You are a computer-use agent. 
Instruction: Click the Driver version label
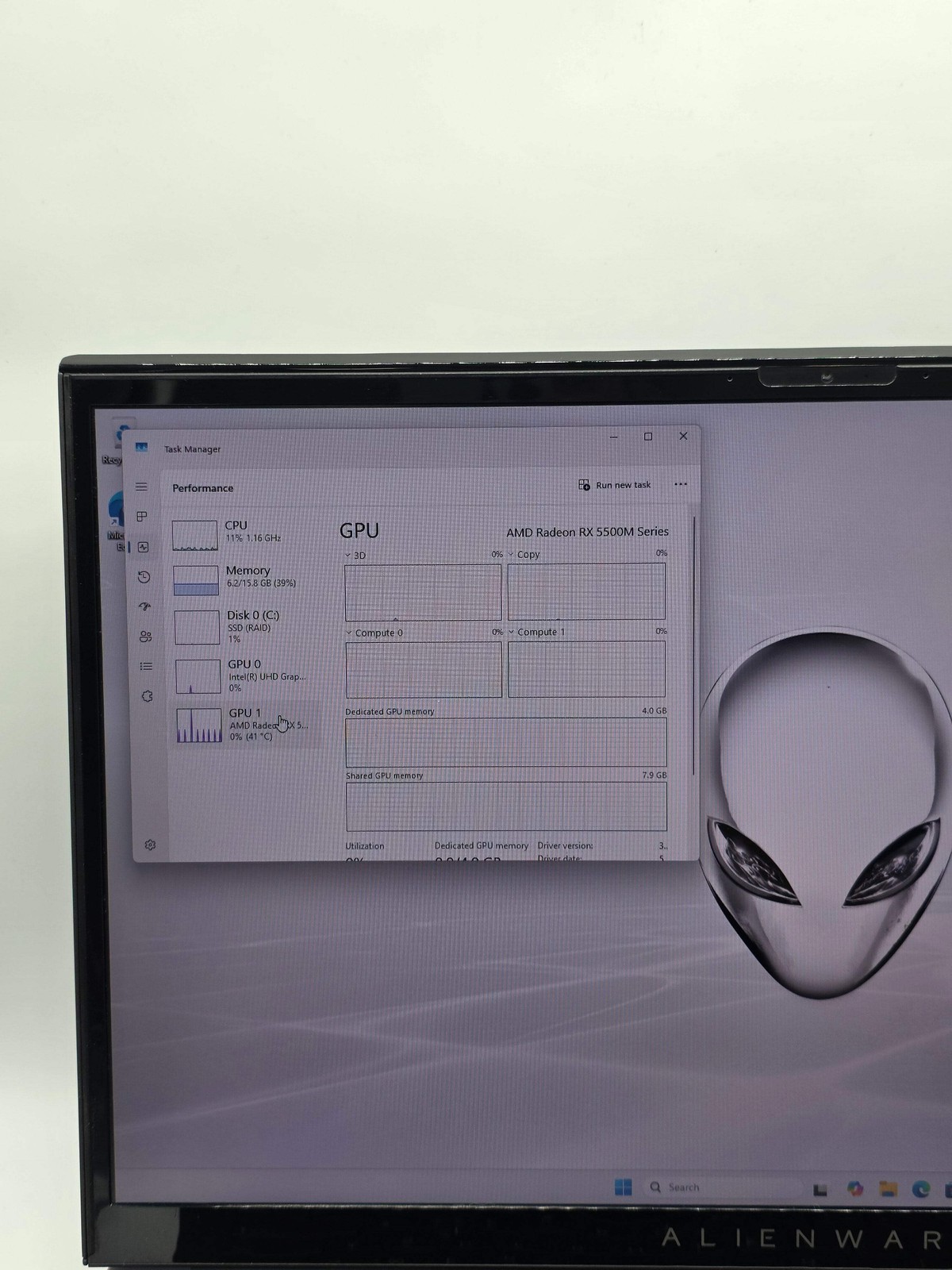[565, 845]
